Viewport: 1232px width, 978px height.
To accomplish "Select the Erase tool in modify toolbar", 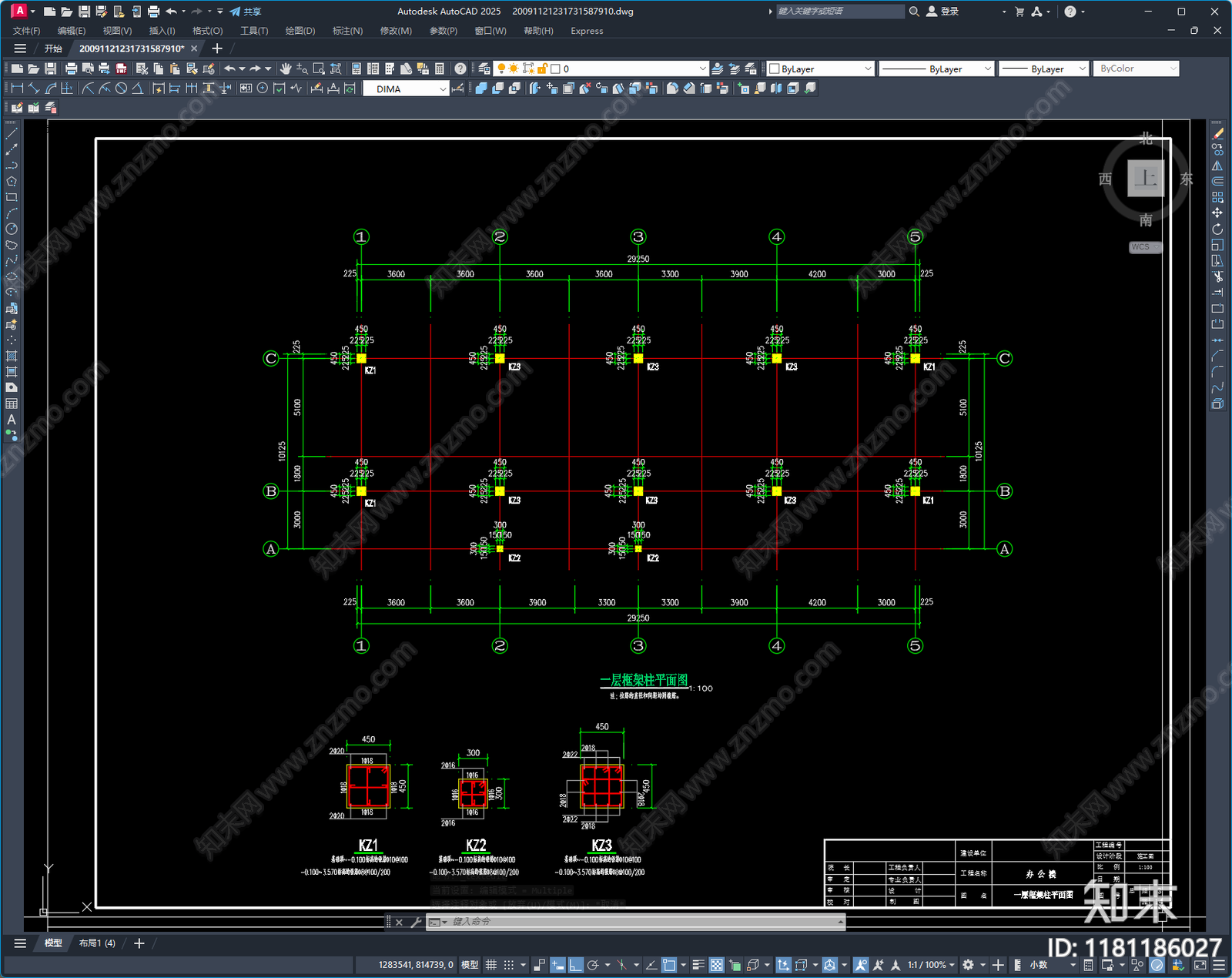I will tap(1217, 134).
